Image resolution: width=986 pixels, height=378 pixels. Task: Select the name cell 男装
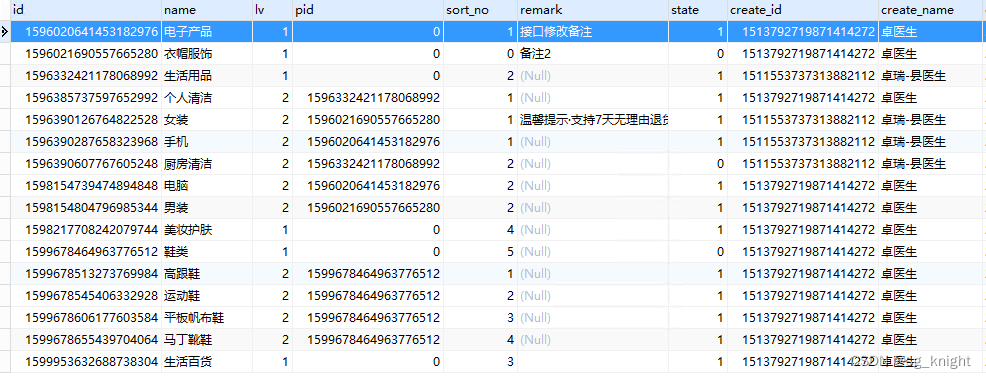[207, 208]
